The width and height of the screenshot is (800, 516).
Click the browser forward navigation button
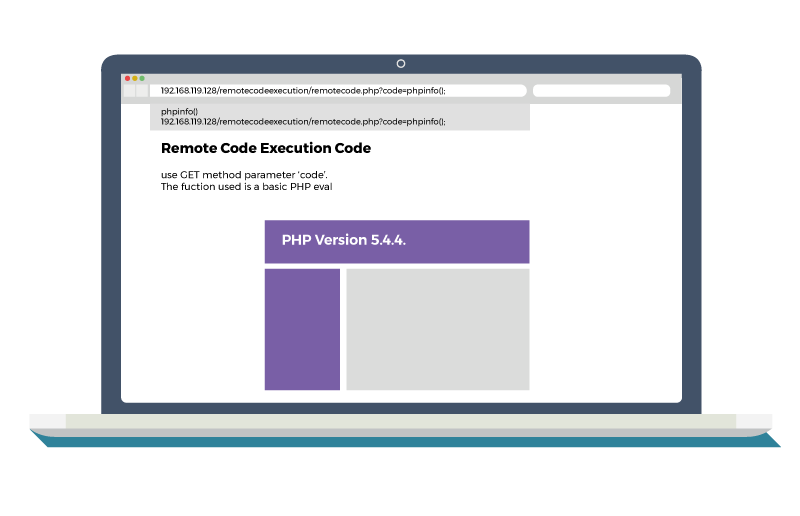142,91
